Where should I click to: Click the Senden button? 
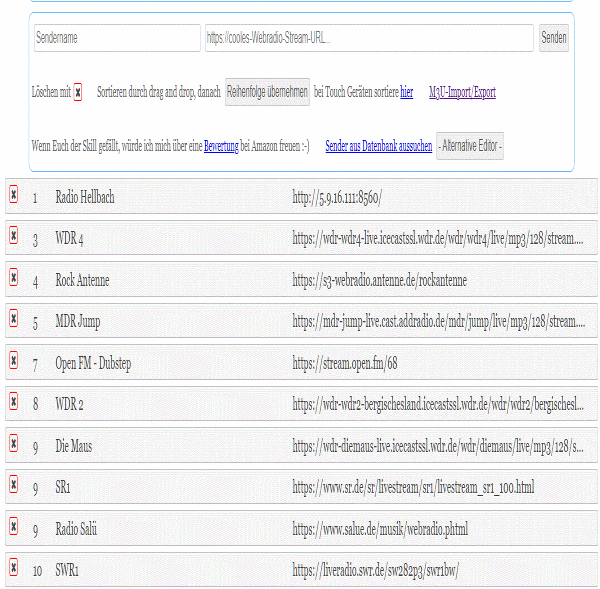click(554, 38)
